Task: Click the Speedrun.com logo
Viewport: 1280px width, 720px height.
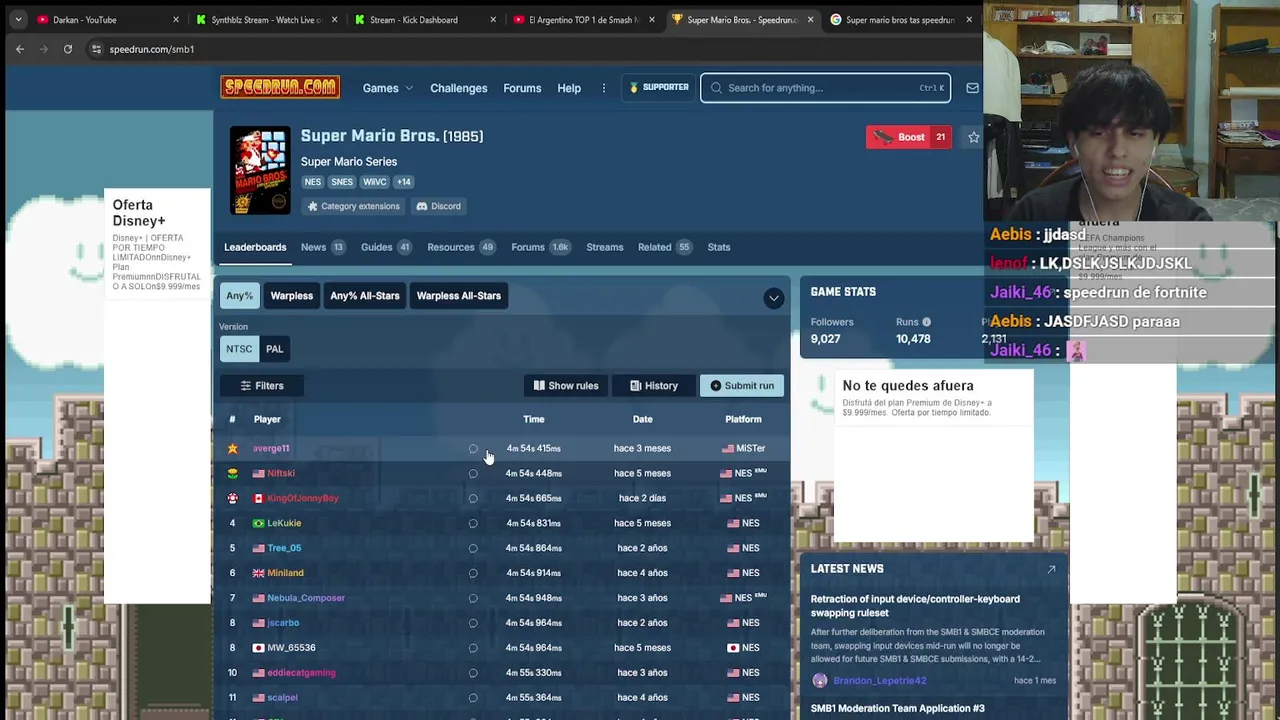Action: click(280, 88)
